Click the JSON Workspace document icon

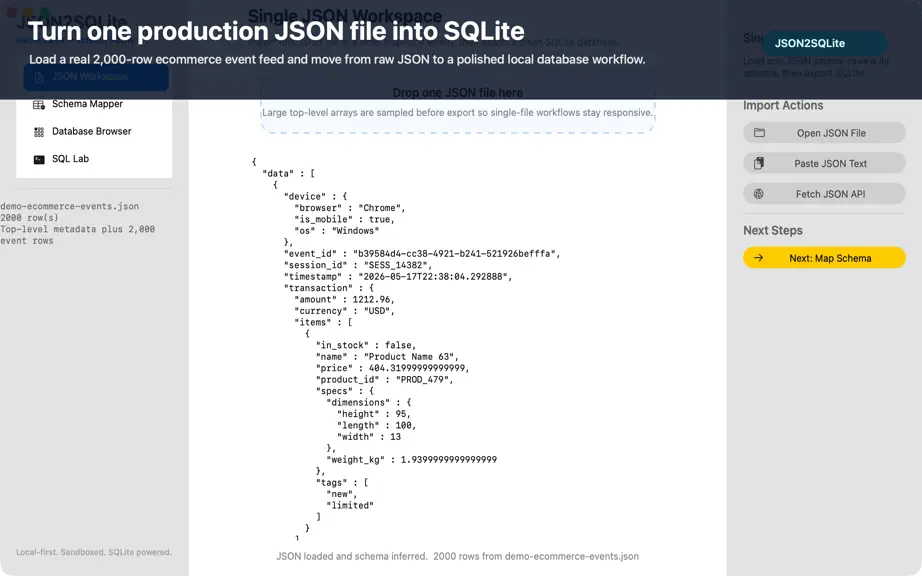39,77
